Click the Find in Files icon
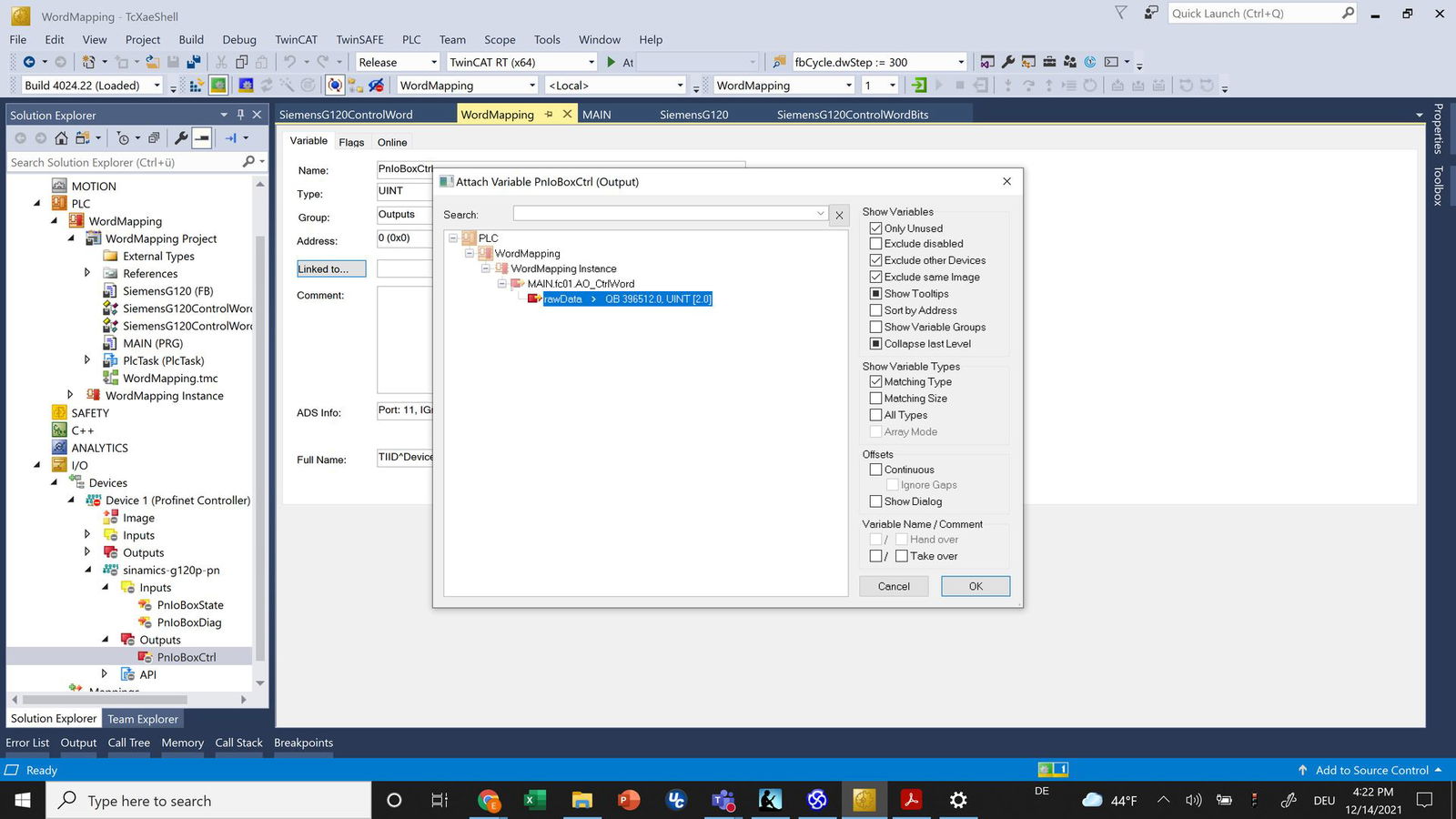Screen dimensions: 1456x819 click(x=779, y=62)
